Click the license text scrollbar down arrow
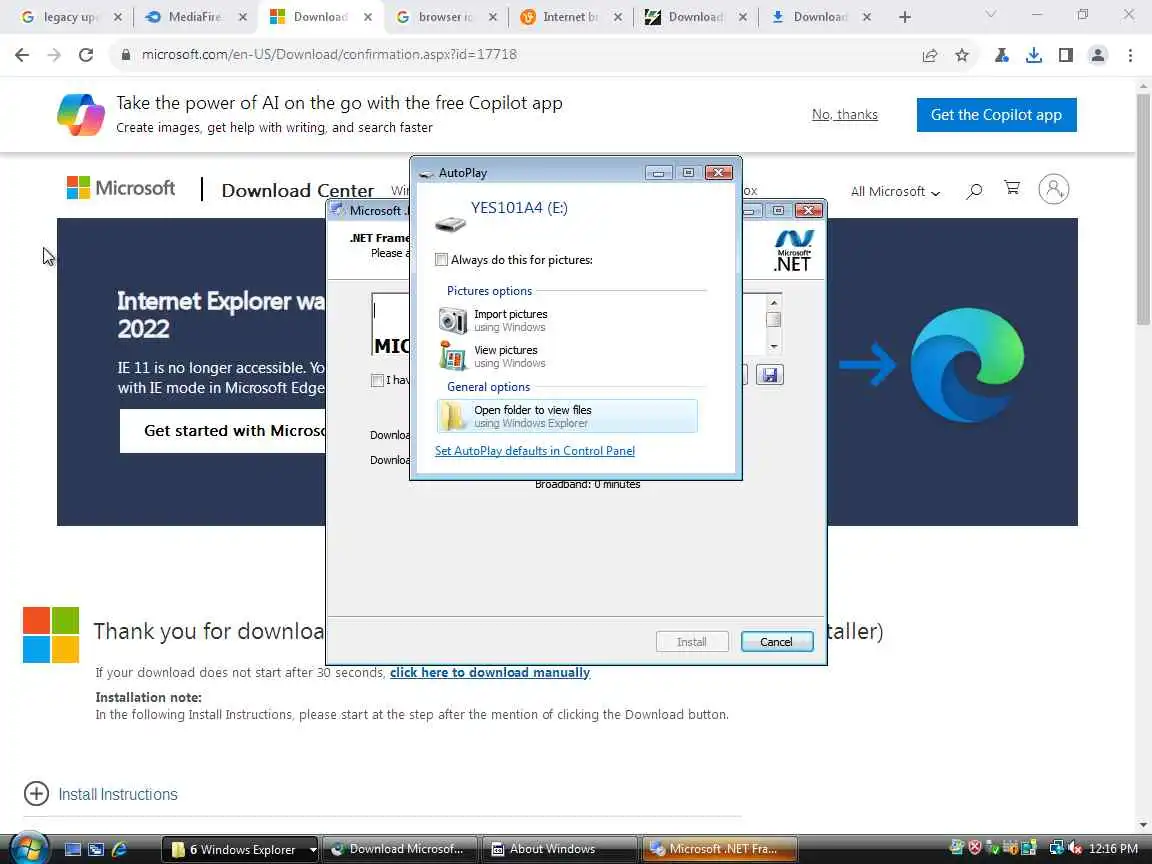 (774, 346)
